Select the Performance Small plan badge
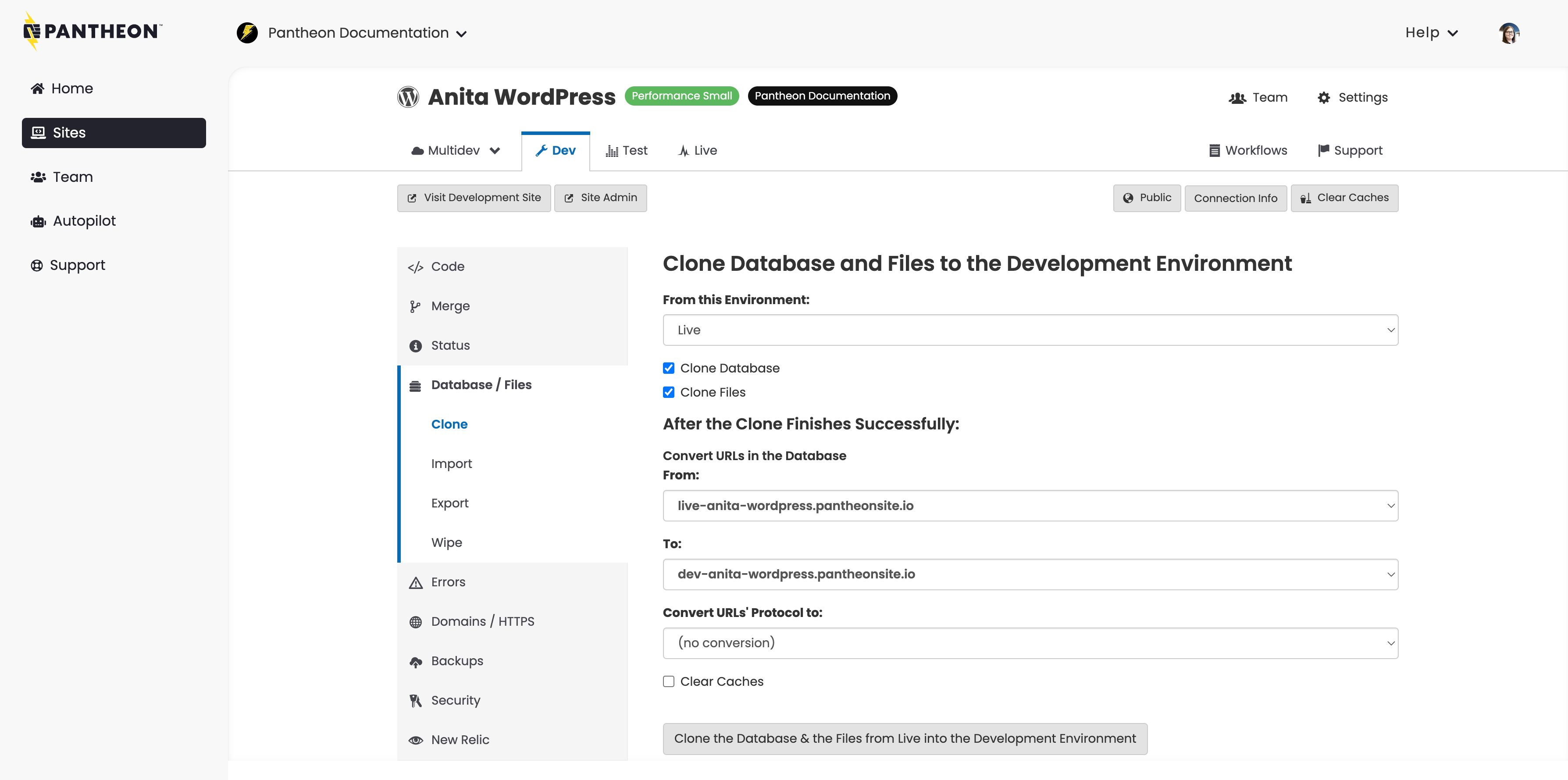This screenshot has height=780, width=1568. pos(681,96)
